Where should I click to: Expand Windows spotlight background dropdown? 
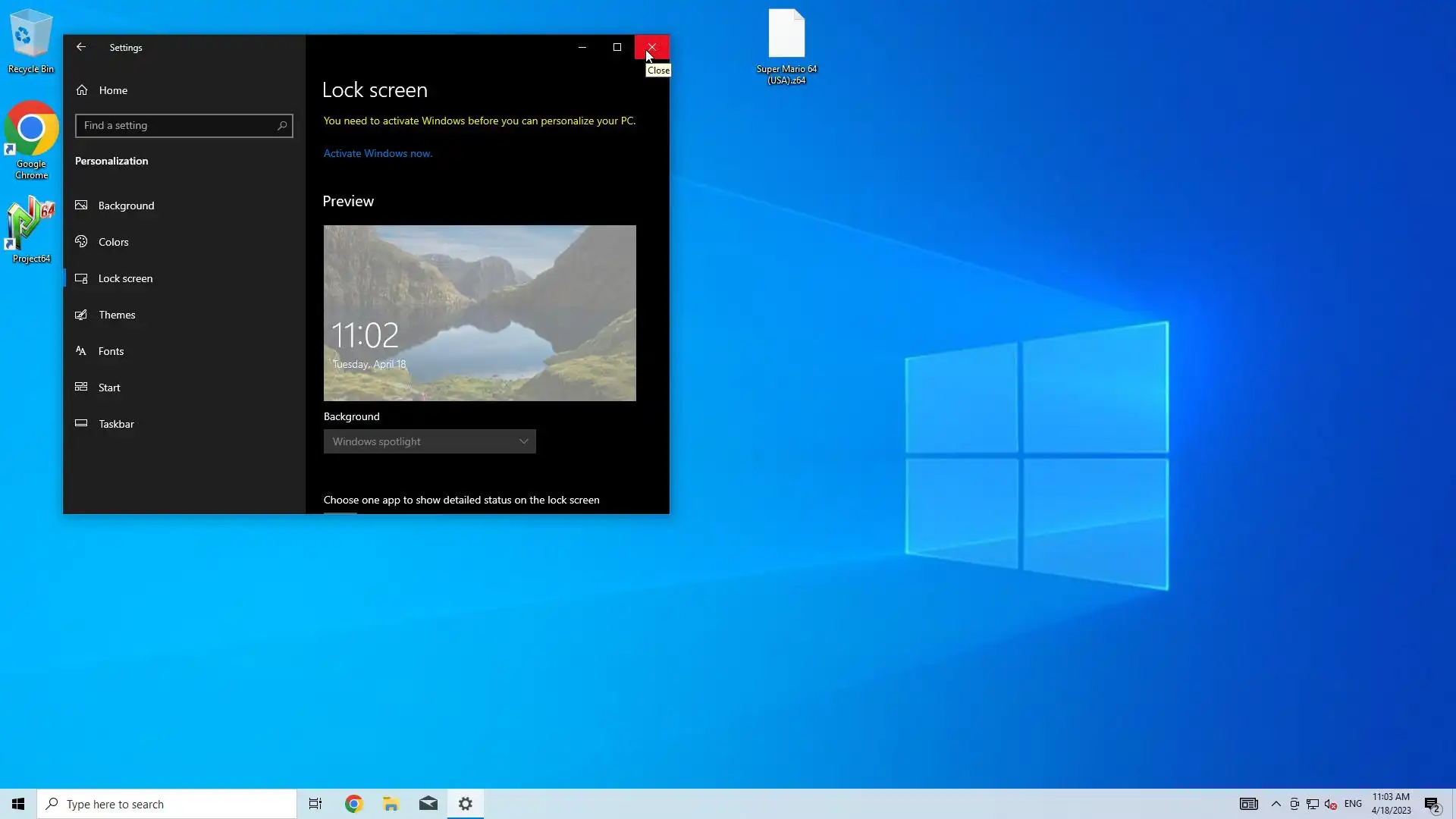(x=429, y=441)
